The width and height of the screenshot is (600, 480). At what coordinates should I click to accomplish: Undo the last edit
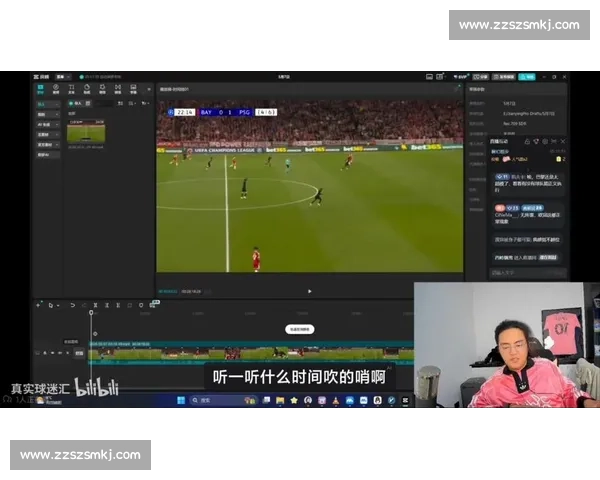pyautogui.click(x=73, y=305)
